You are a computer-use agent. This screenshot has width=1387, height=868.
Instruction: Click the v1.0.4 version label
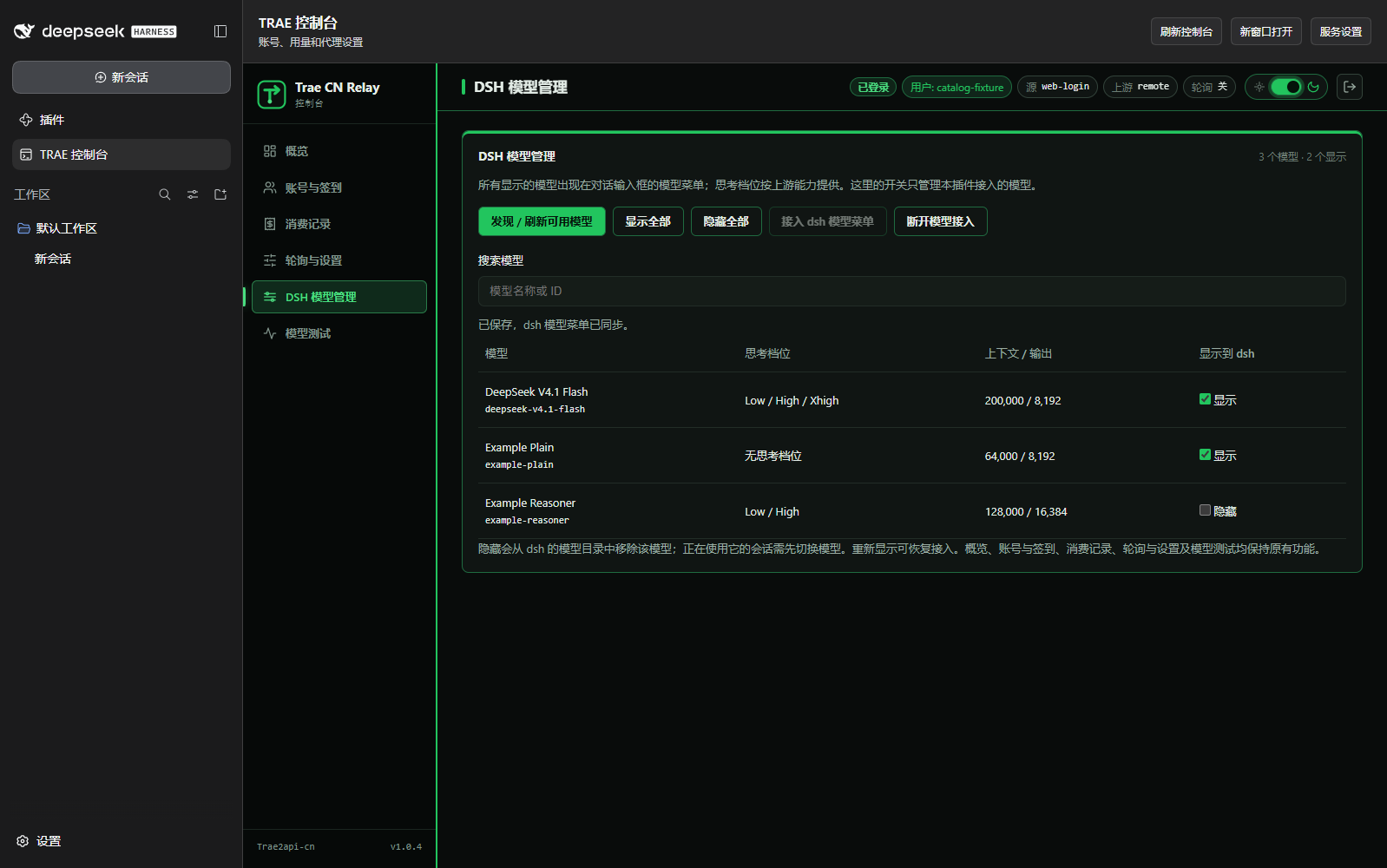click(x=406, y=847)
